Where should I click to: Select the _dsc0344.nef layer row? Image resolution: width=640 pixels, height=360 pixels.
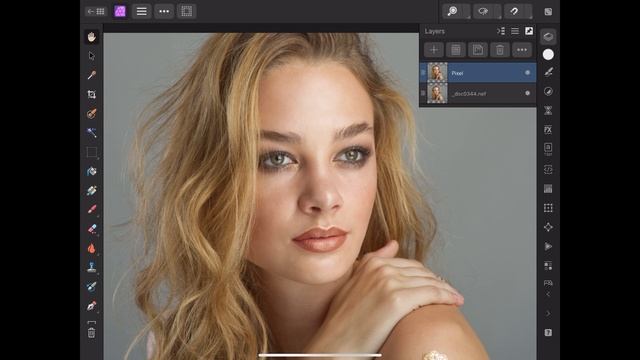pos(478,93)
